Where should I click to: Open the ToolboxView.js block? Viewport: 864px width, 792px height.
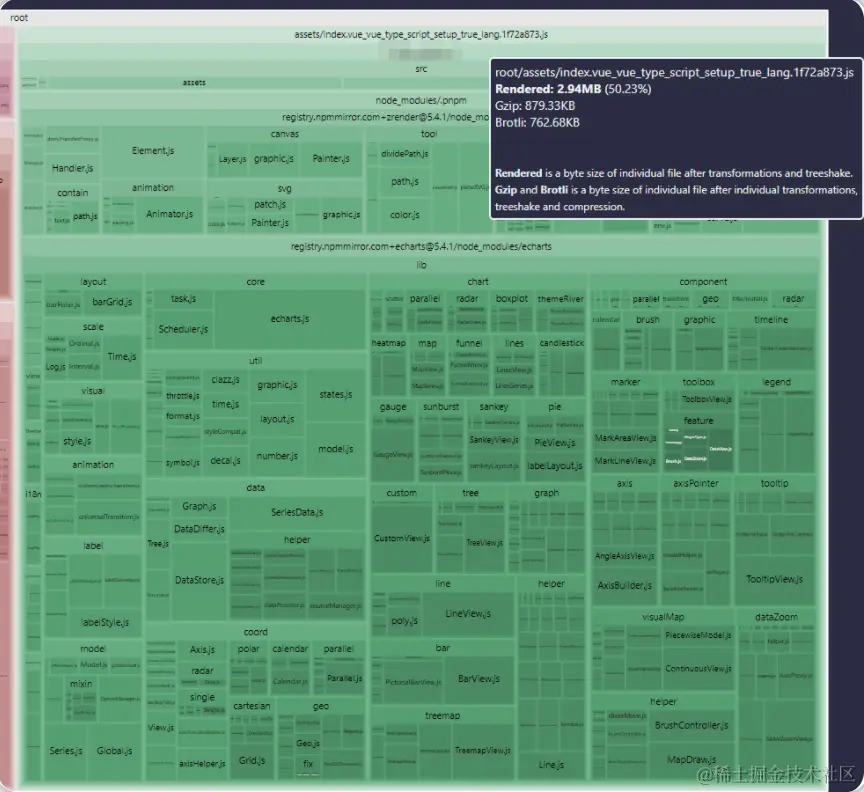pos(706,399)
